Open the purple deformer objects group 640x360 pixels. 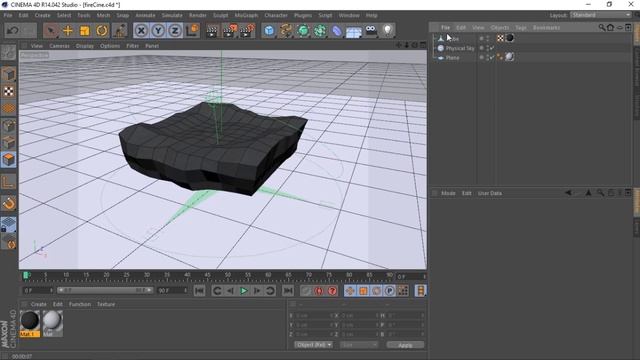337,31
